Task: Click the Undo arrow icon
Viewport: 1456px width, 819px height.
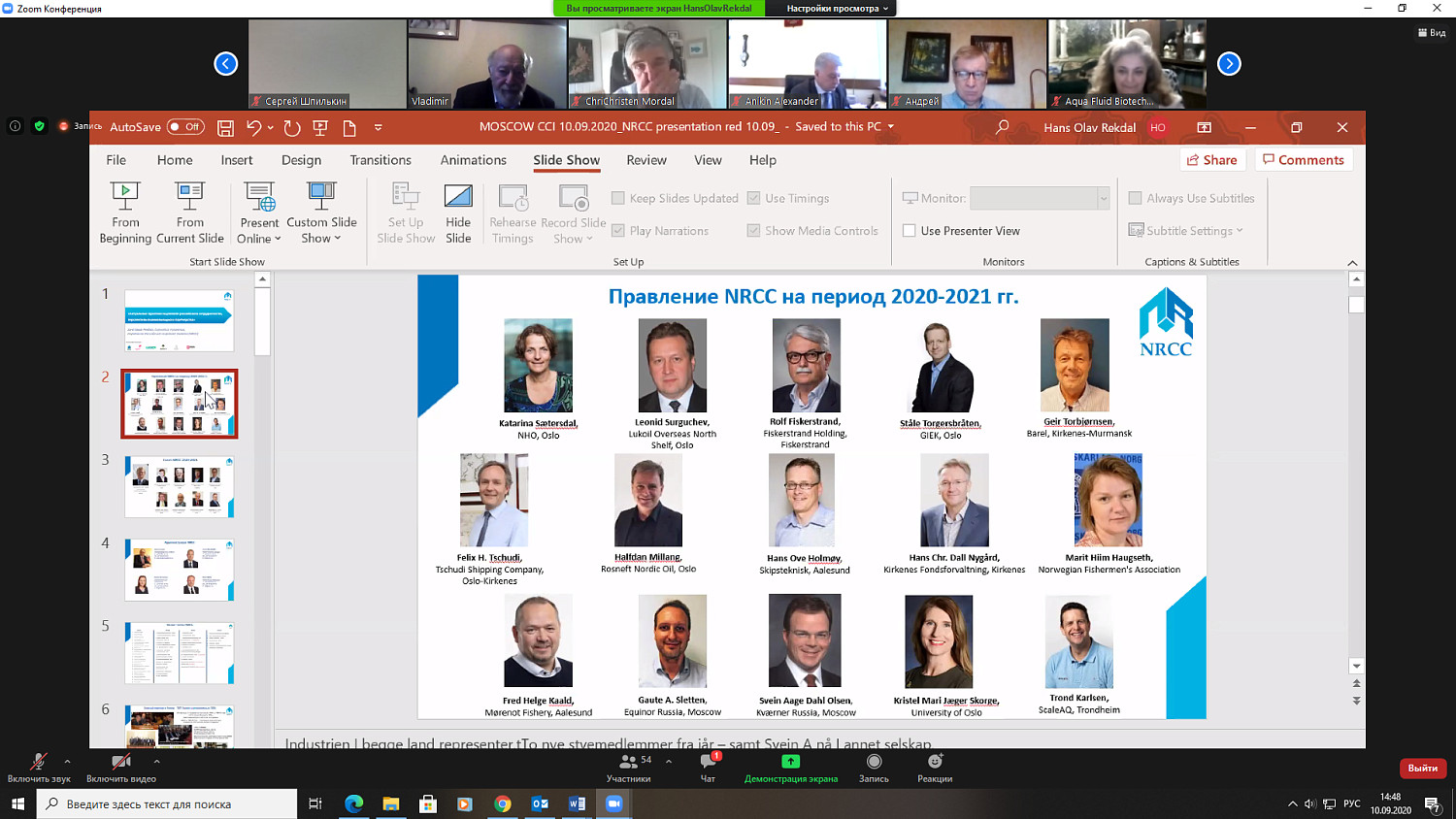Action: 254,127
